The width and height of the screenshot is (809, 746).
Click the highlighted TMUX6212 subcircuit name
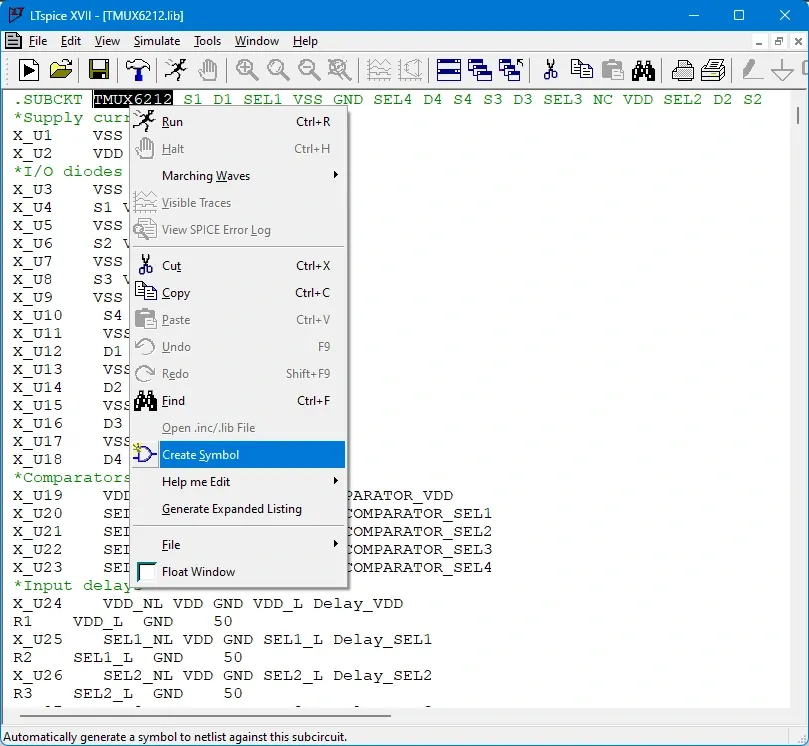133,99
